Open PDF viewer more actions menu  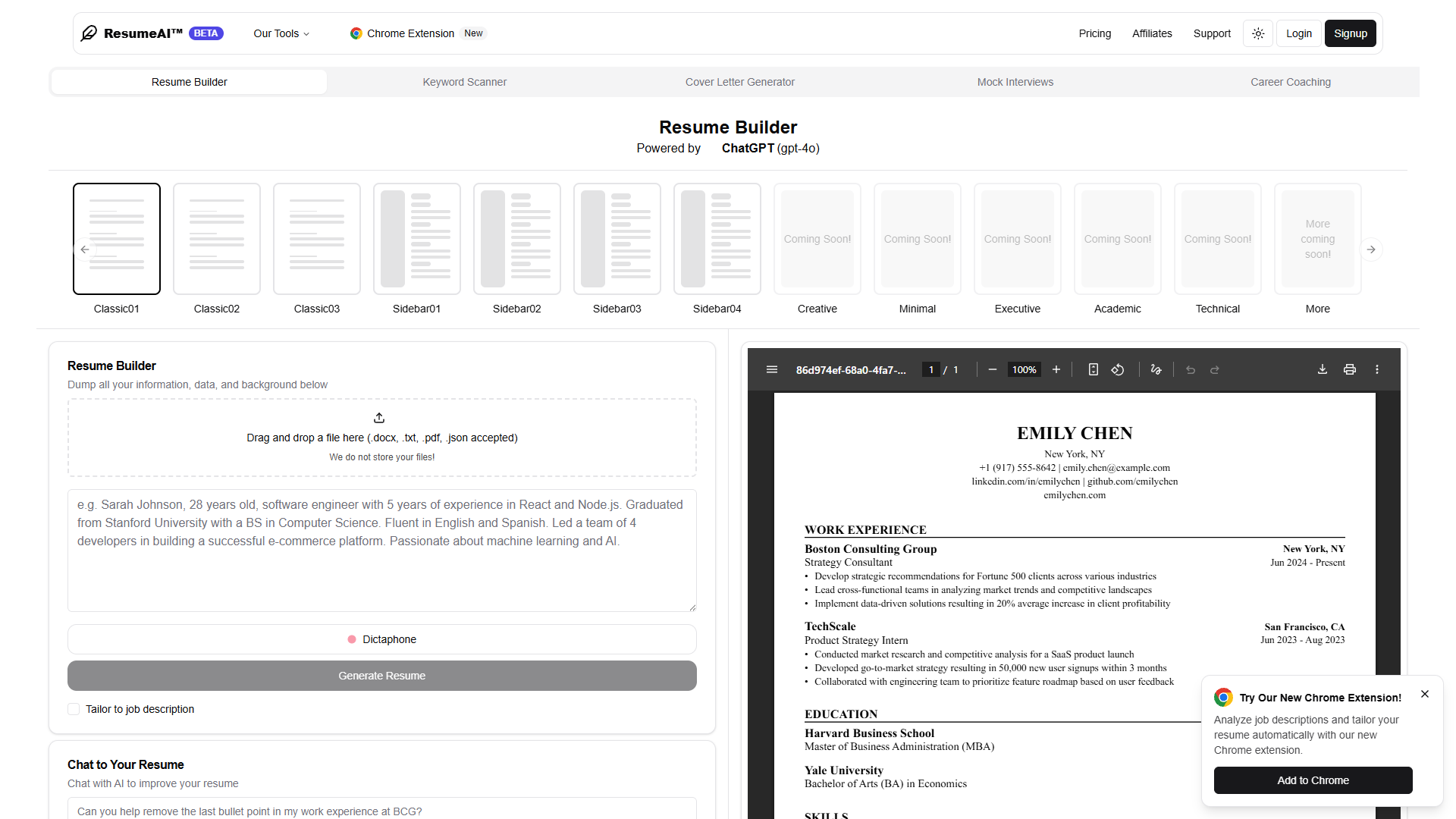tap(1377, 369)
